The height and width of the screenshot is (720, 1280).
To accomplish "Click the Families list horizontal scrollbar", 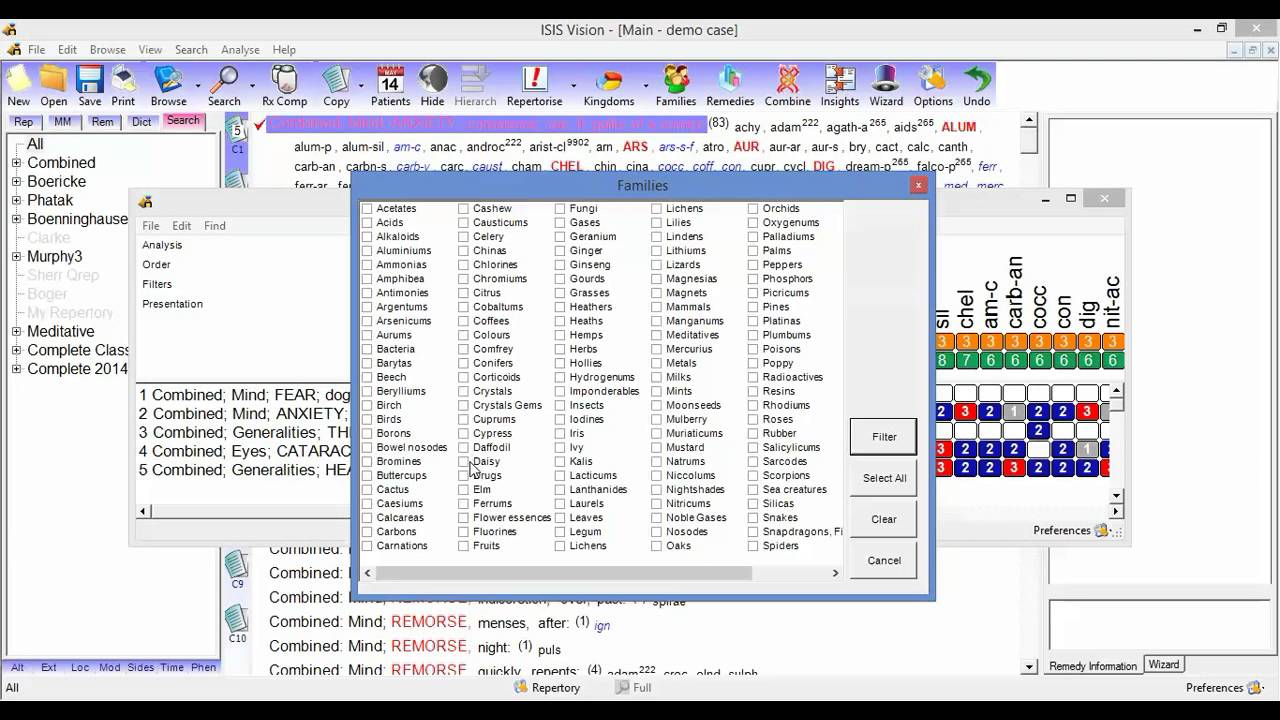I will [x=564, y=573].
